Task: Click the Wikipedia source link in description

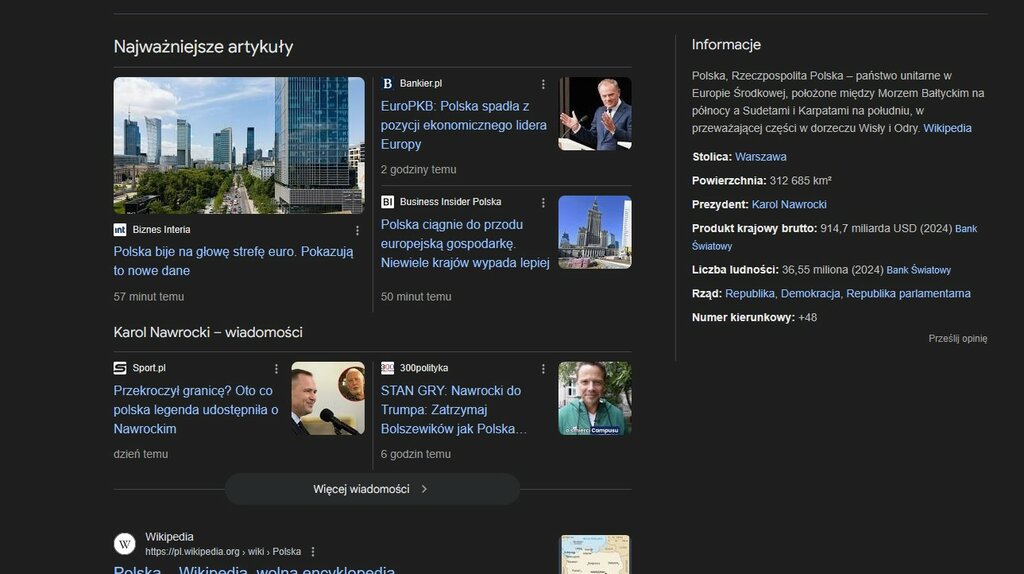Action: click(947, 128)
